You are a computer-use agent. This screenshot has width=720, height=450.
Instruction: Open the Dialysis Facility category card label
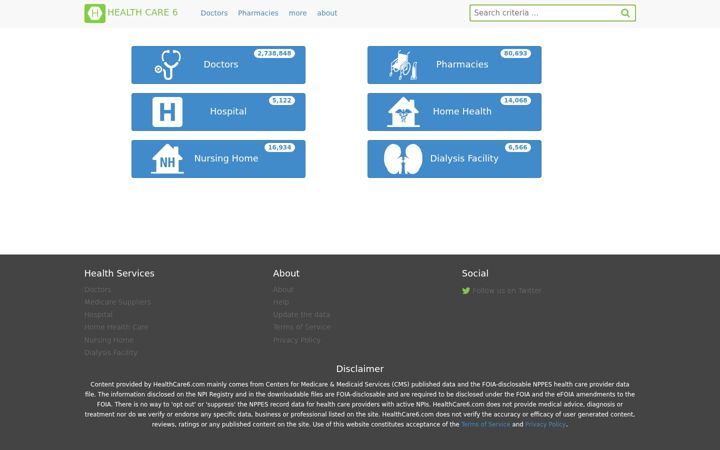464,158
